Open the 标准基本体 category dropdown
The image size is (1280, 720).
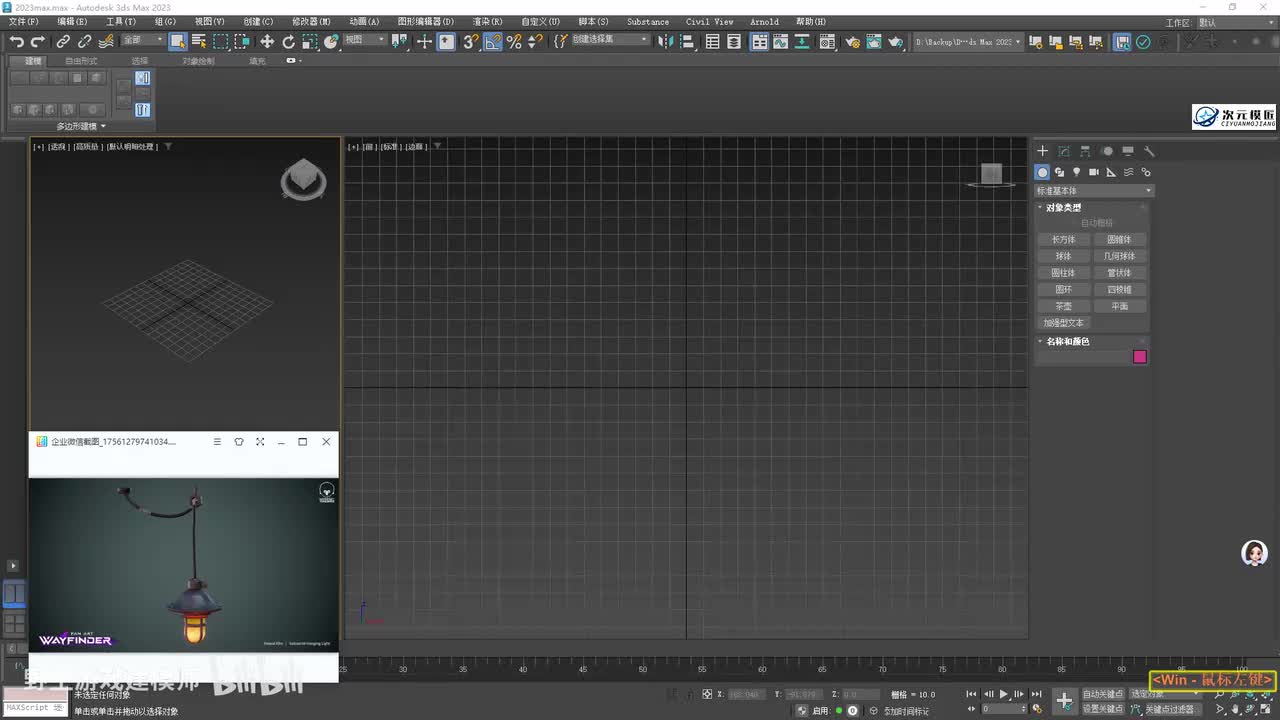[1094, 190]
